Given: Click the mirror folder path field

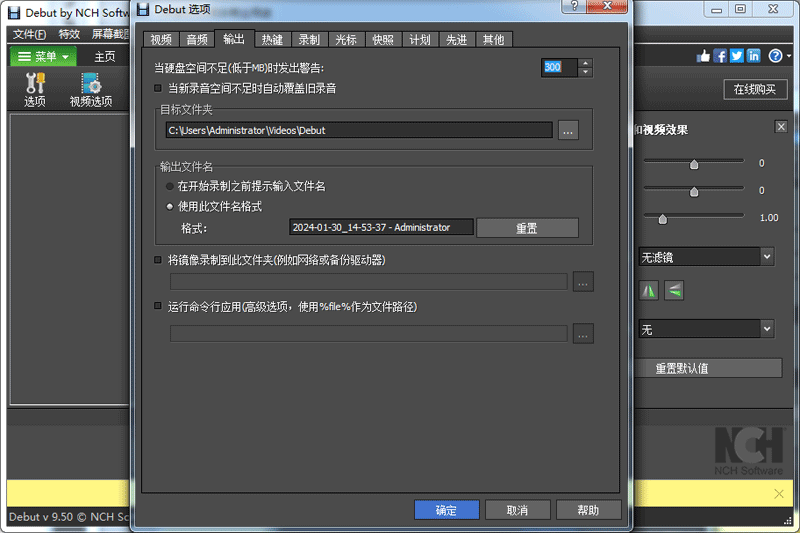Looking at the screenshot, I should pos(368,282).
